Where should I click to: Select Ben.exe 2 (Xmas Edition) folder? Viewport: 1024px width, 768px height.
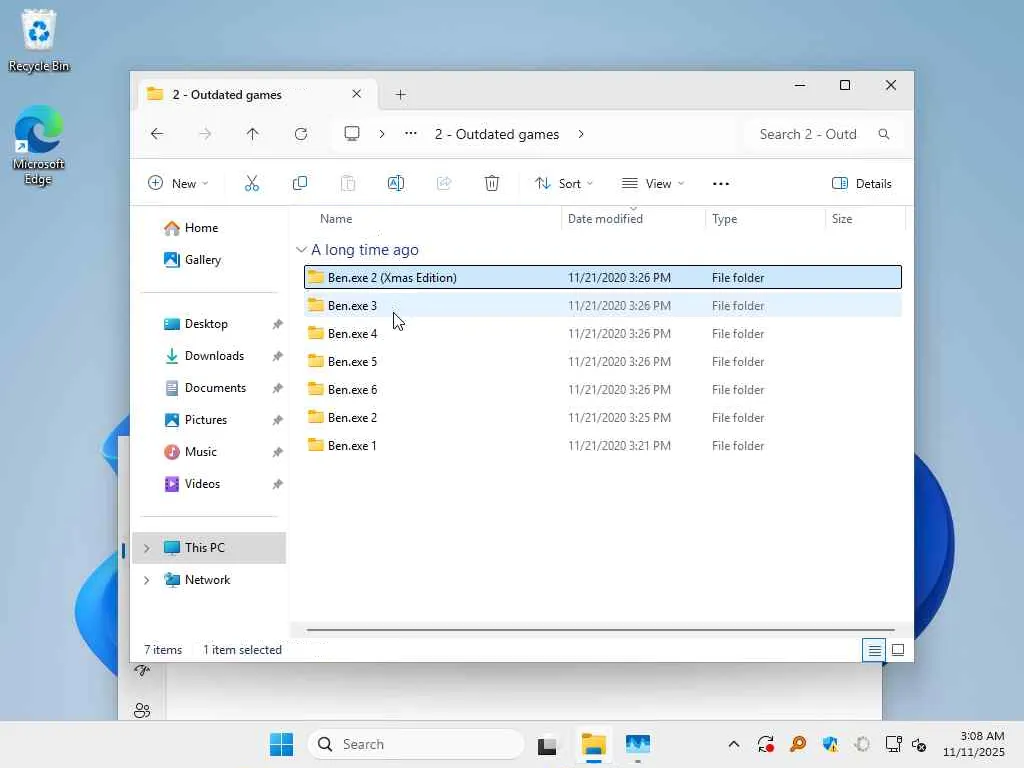[x=603, y=278]
